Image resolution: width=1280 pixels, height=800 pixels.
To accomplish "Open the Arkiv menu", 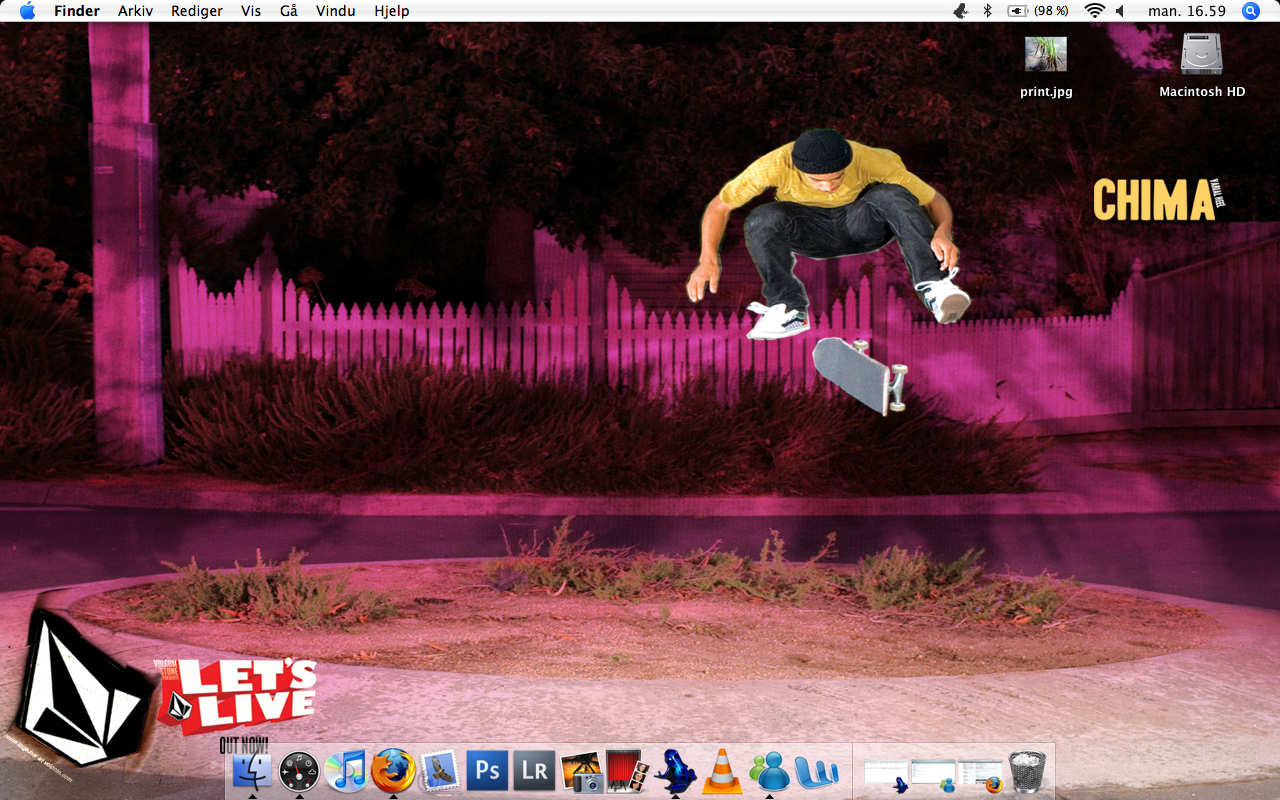I will pyautogui.click(x=135, y=11).
